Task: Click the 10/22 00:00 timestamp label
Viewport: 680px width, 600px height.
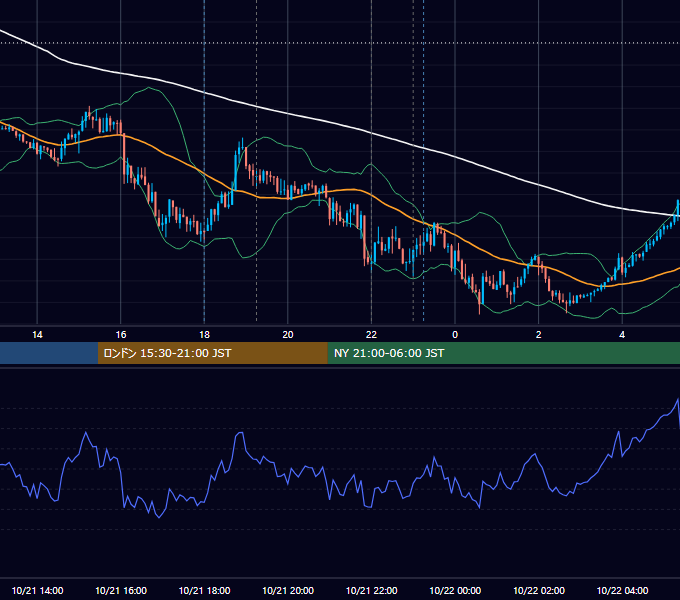Action: click(455, 590)
